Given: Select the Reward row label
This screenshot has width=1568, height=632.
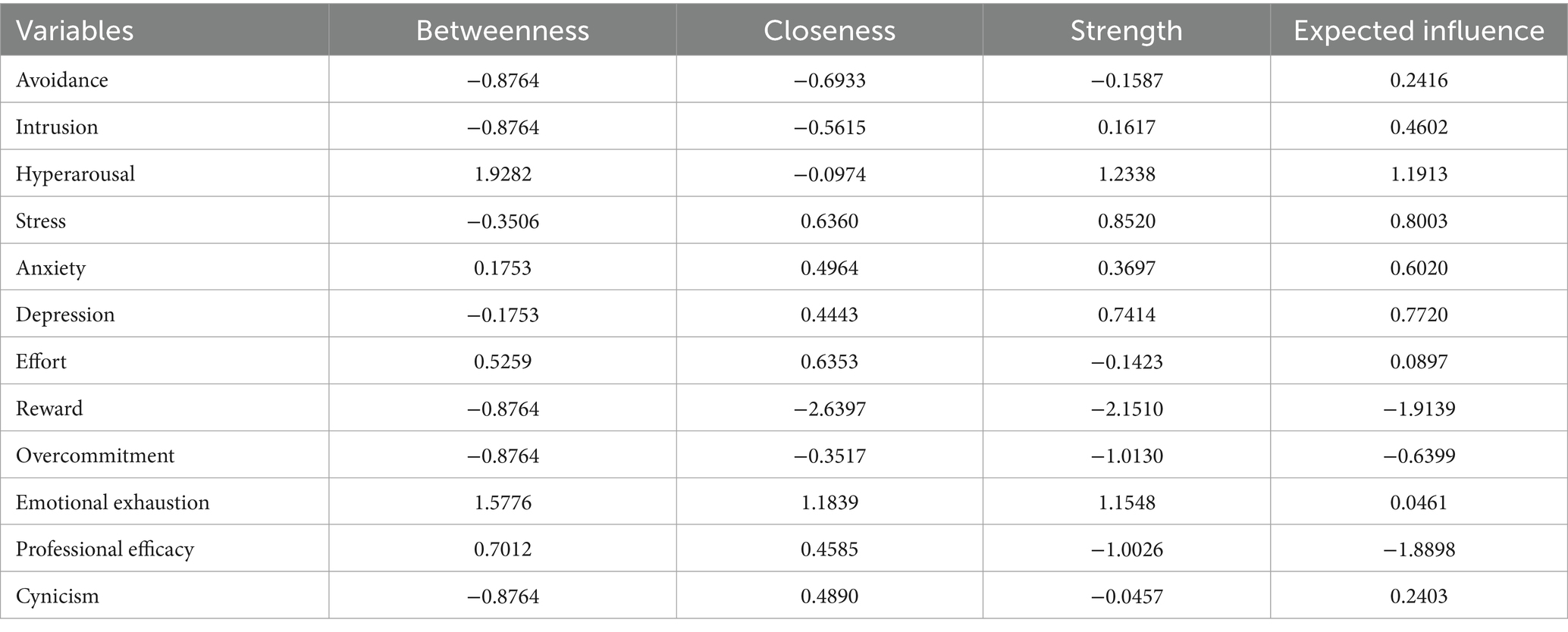Looking at the screenshot, I should (49, 409).
